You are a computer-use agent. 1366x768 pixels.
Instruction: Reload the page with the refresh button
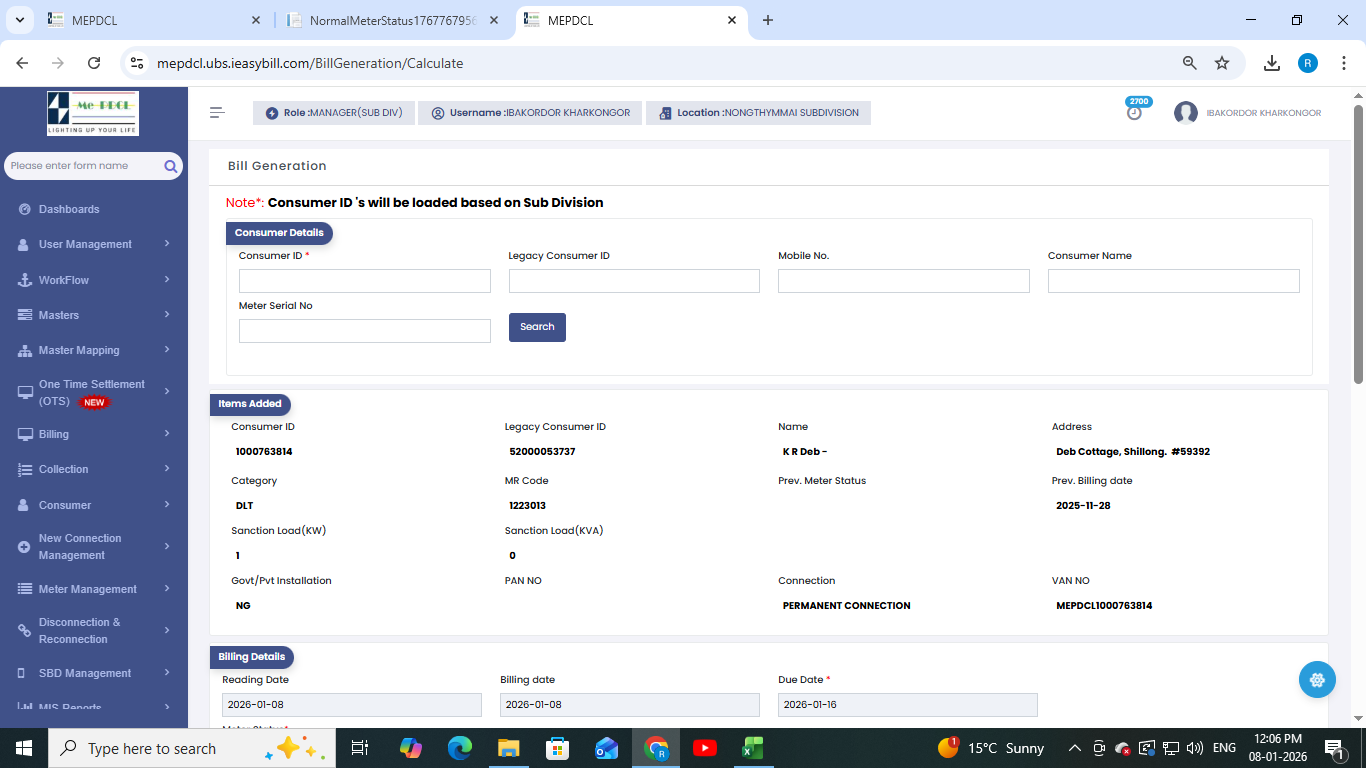pos(94,63)
